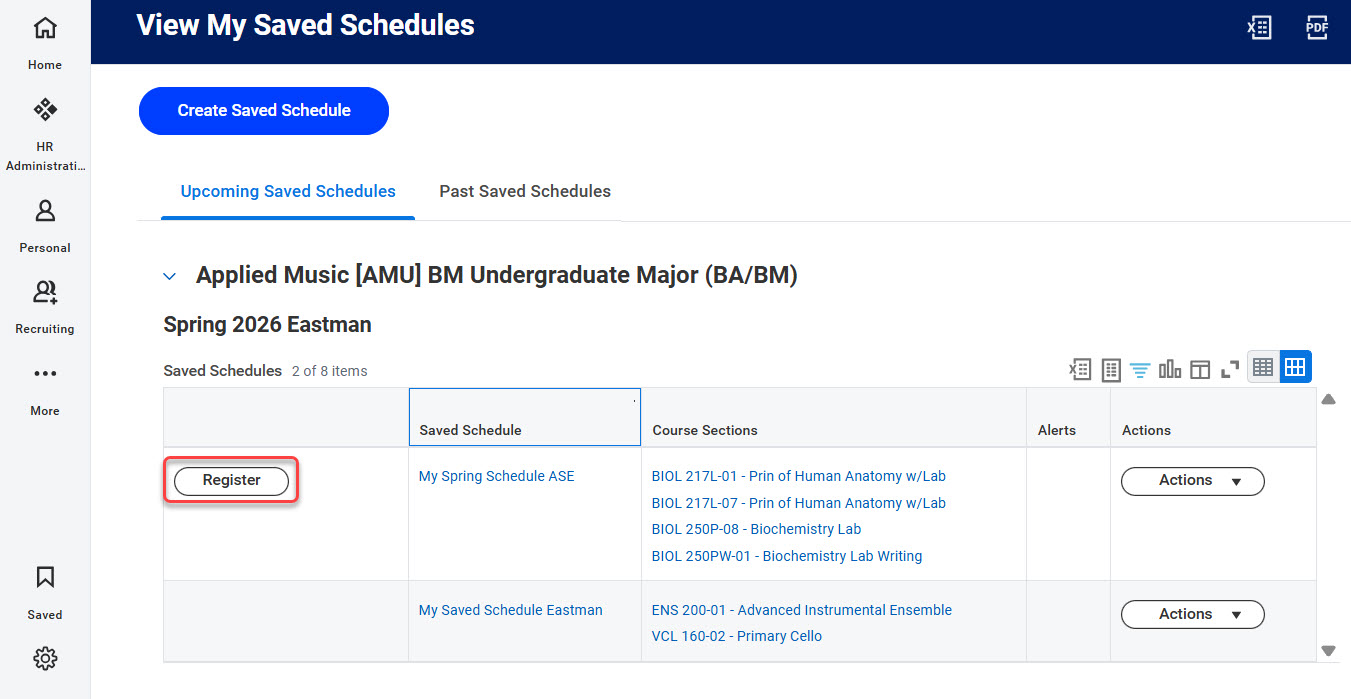Open Actions dropdown for My Spring Schedule ASE

(1192, 481)
